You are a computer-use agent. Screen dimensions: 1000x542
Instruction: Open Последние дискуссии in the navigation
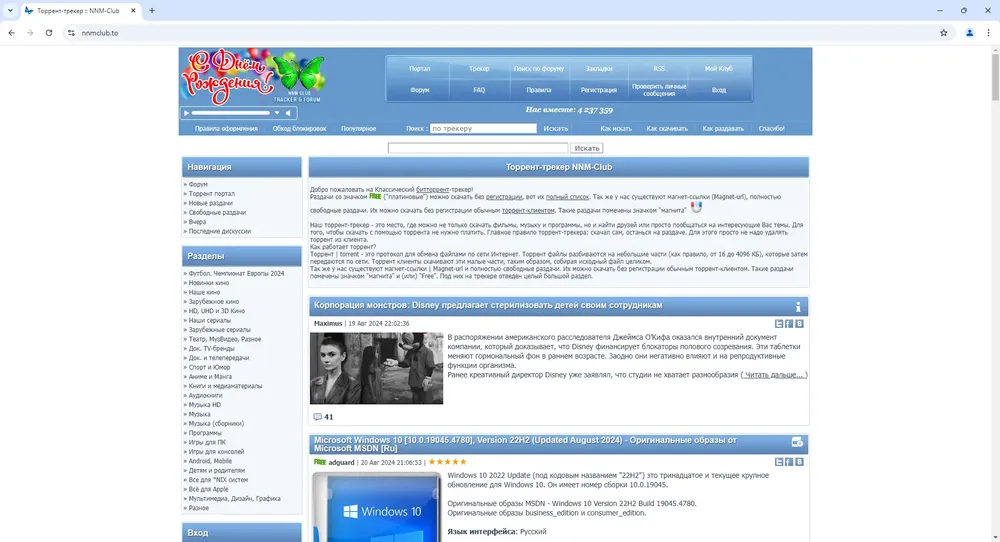pyautogui.click(x=219, y=231)
